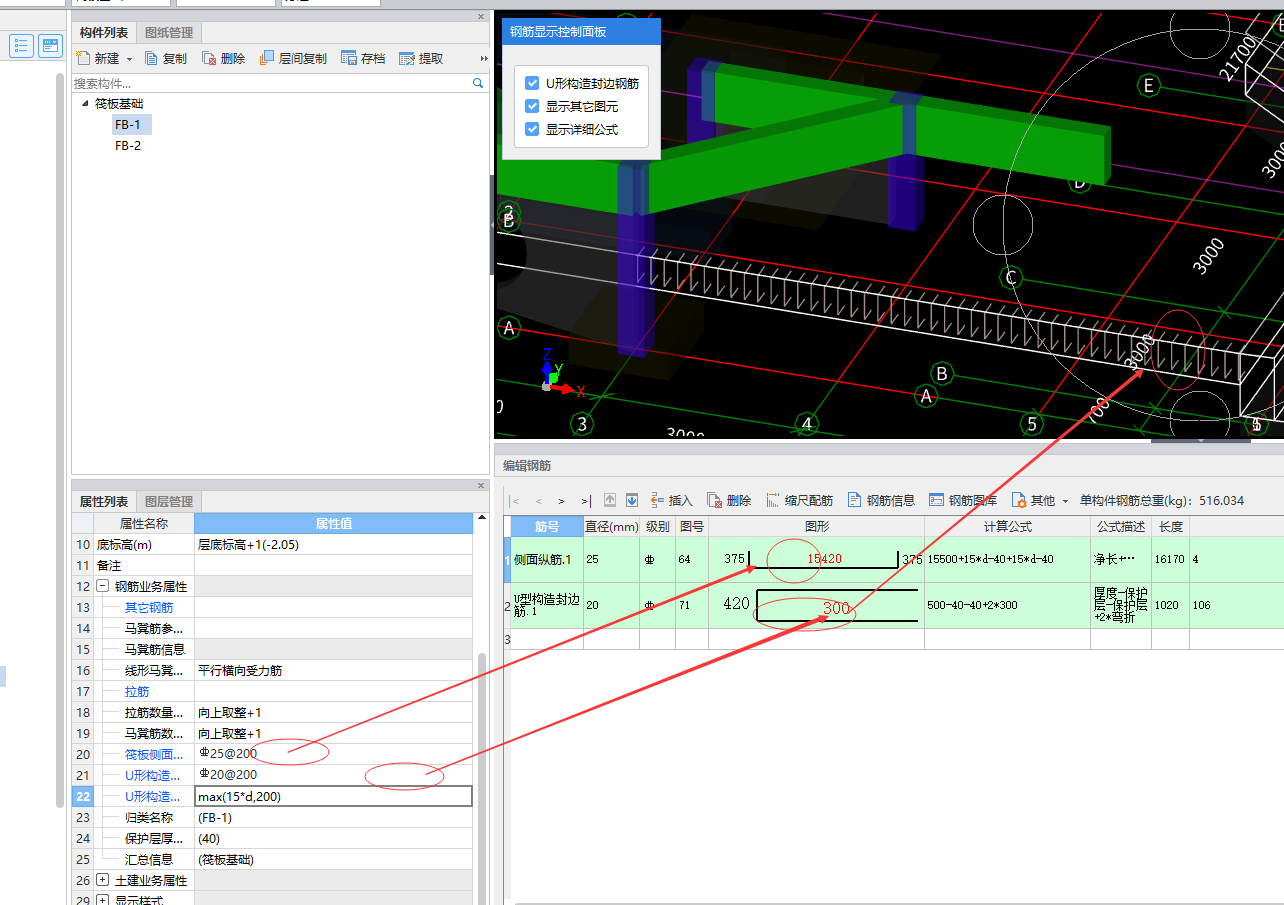Click the search magnifier in component search

point(478,84)
